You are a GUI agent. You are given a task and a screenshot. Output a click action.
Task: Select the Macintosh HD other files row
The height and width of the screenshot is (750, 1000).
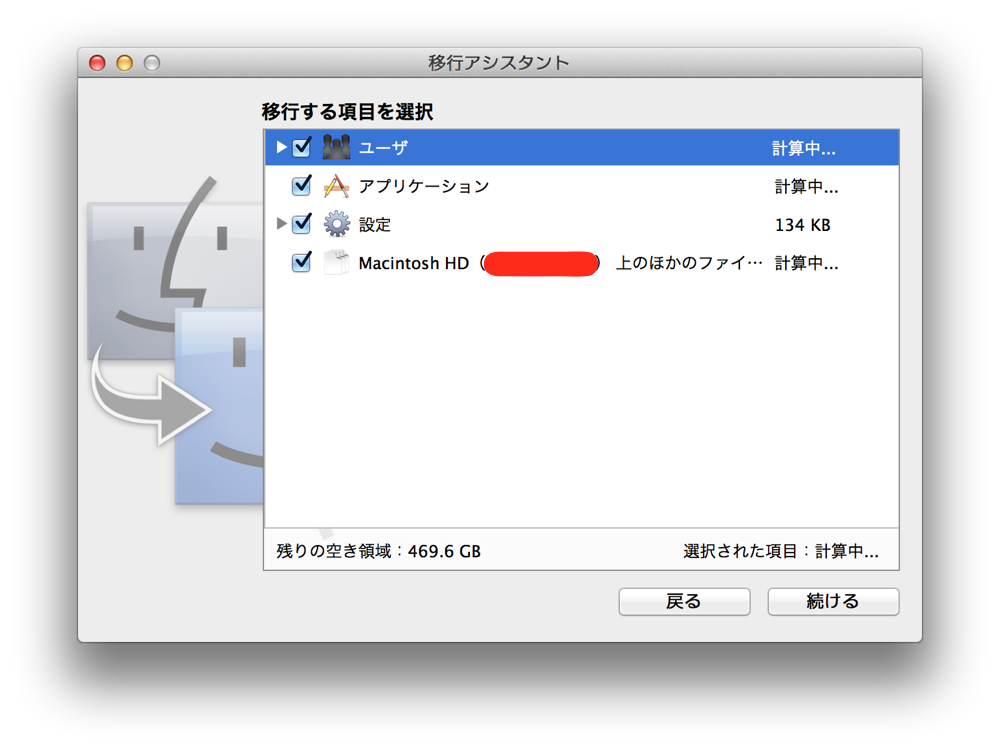click(x=582, y=263)
